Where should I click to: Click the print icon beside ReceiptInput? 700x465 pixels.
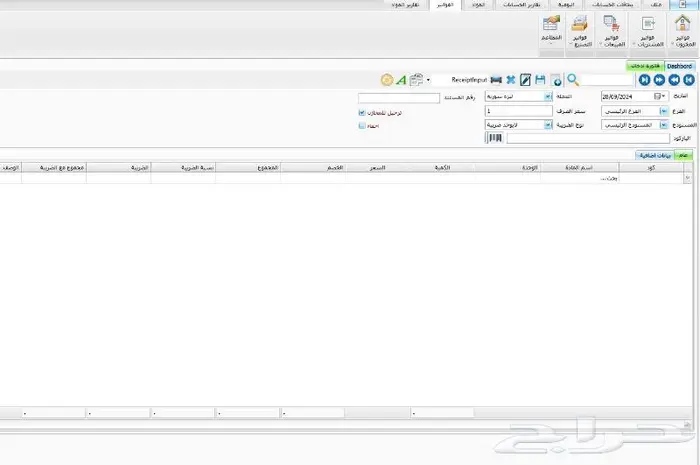point(496,79)
